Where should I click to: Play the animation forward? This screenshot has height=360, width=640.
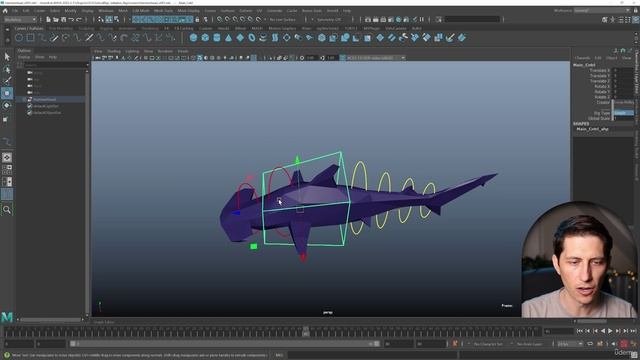(x=610, y=331)
